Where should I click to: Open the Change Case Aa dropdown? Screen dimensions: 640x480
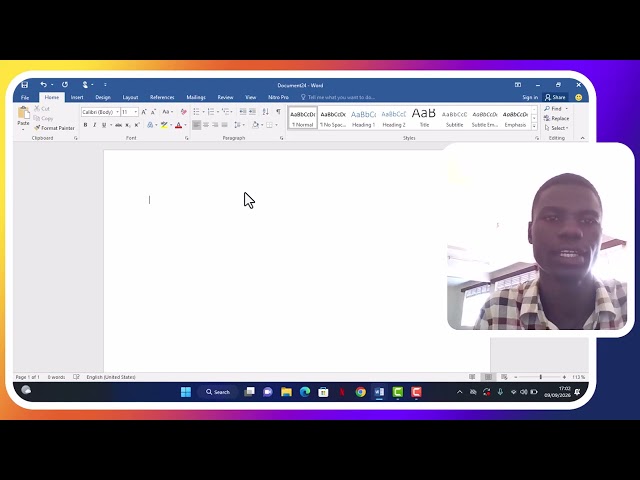[x=167, y=112]
